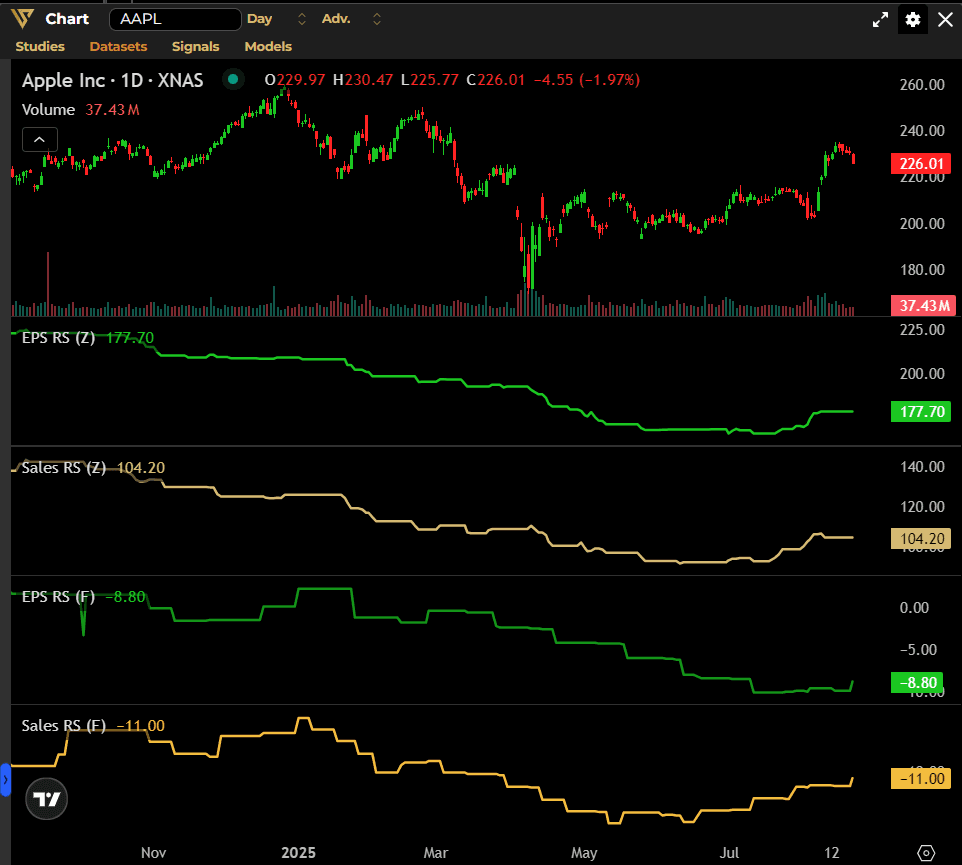Click the low price value 225.77
This screenshot has height=865, width=962.
[x=434, y=80]
